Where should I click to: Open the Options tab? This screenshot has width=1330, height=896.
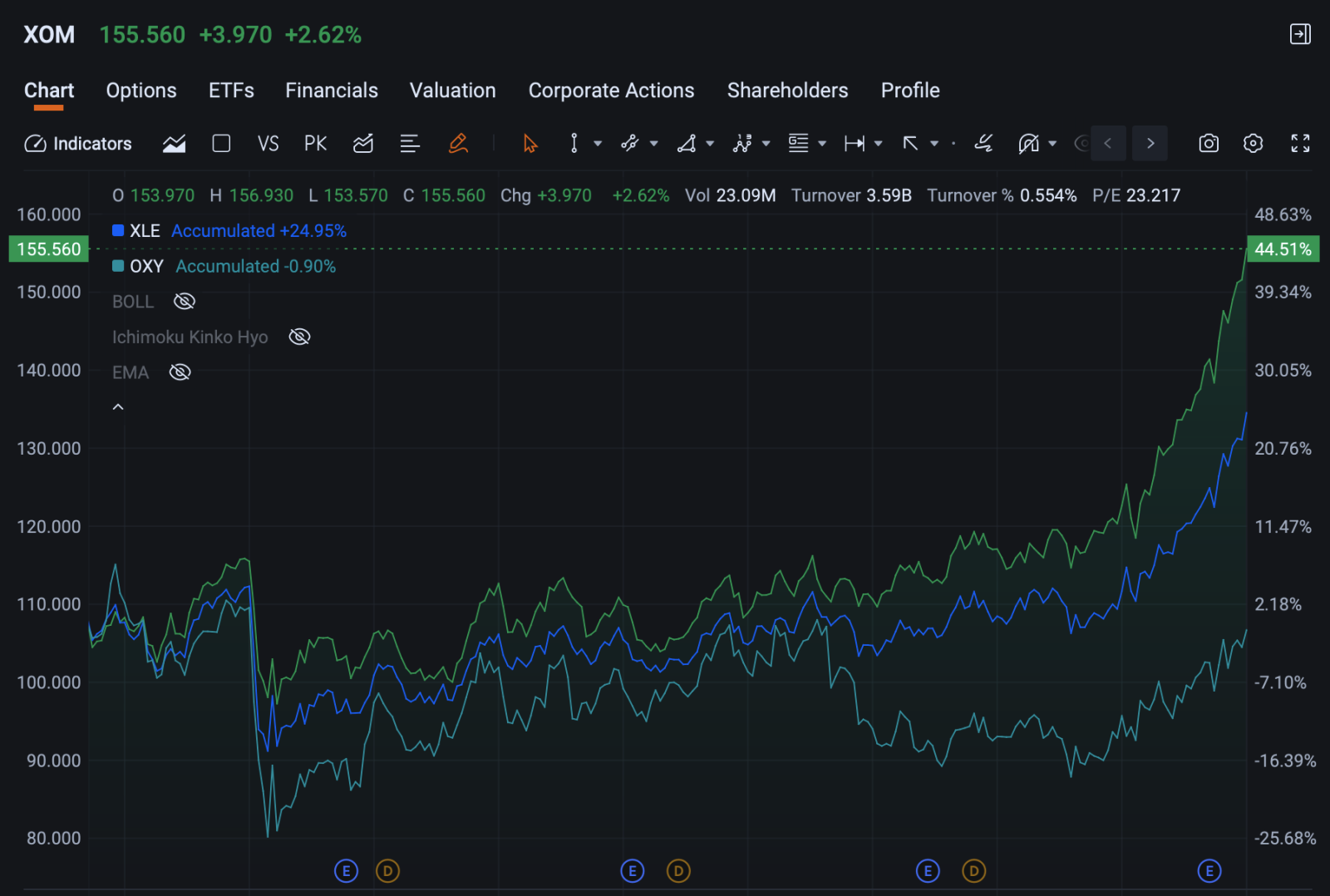click(141, 91)
